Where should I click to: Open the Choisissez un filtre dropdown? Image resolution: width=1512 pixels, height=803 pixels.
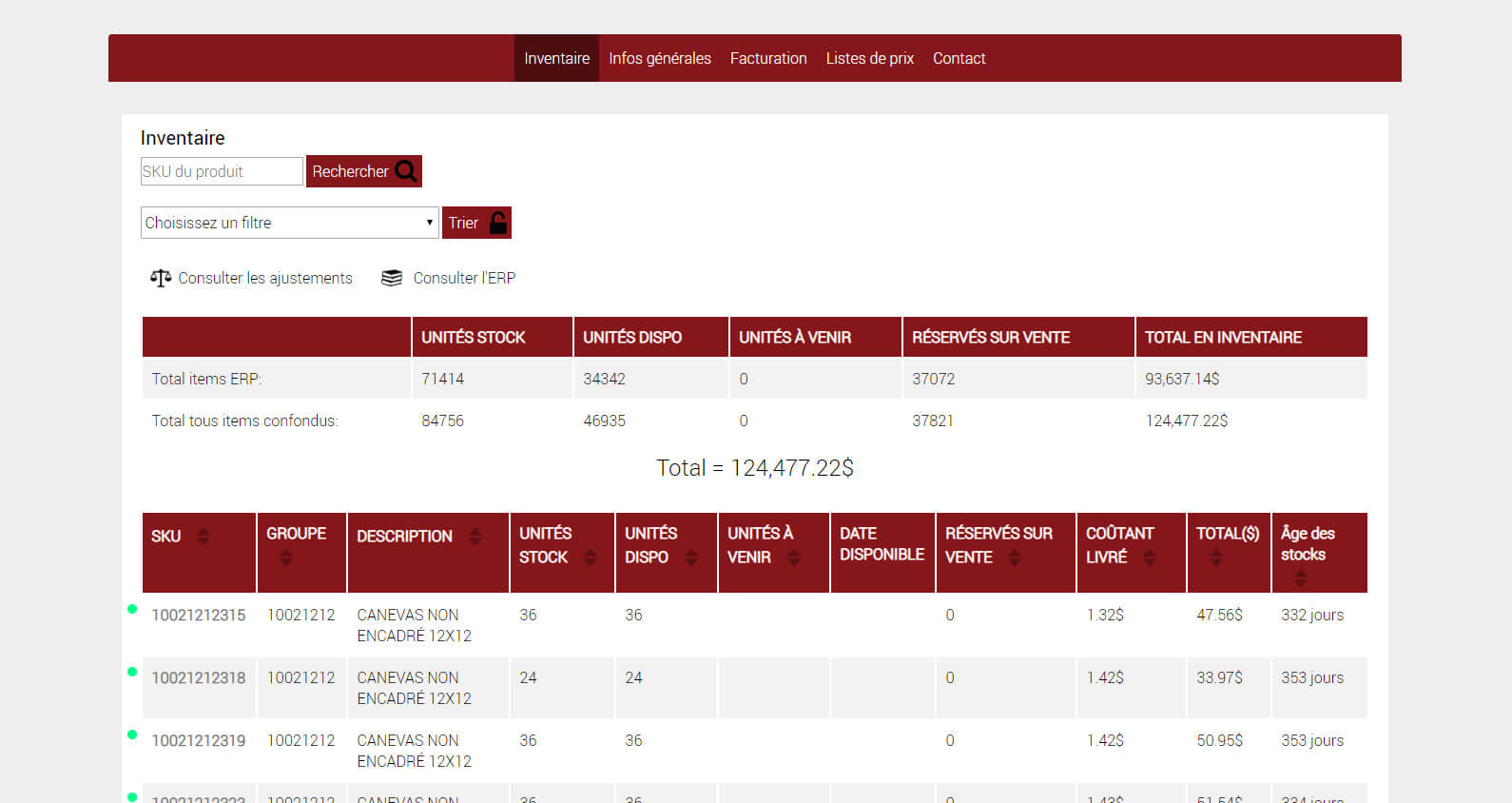(x=289, y=223)
